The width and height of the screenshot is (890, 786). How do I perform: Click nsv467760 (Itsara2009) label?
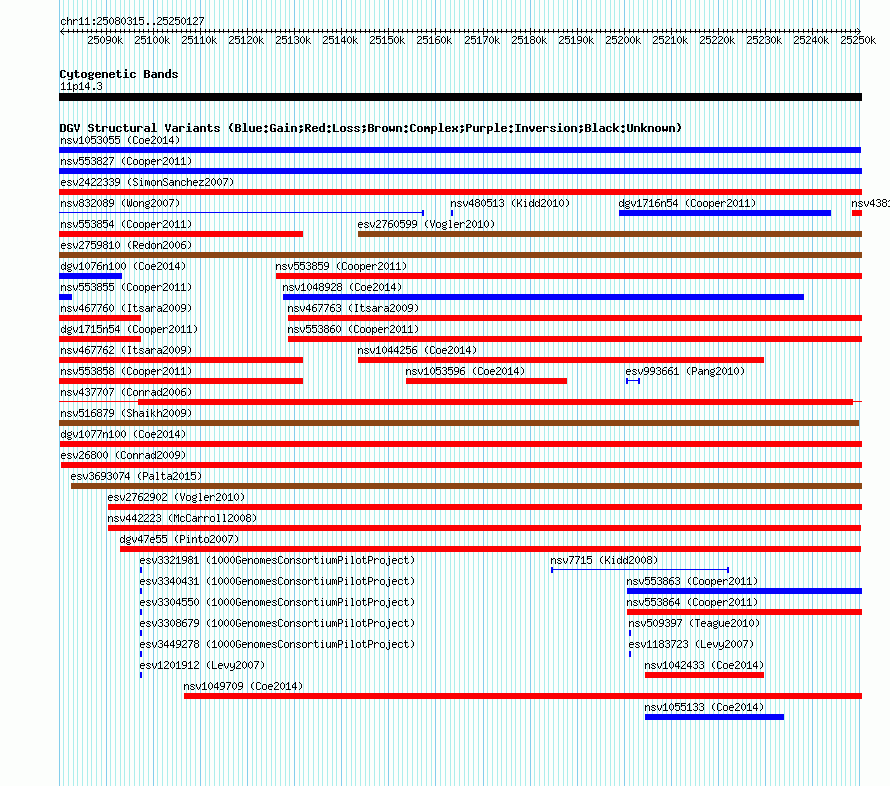(x=126, y=308)
